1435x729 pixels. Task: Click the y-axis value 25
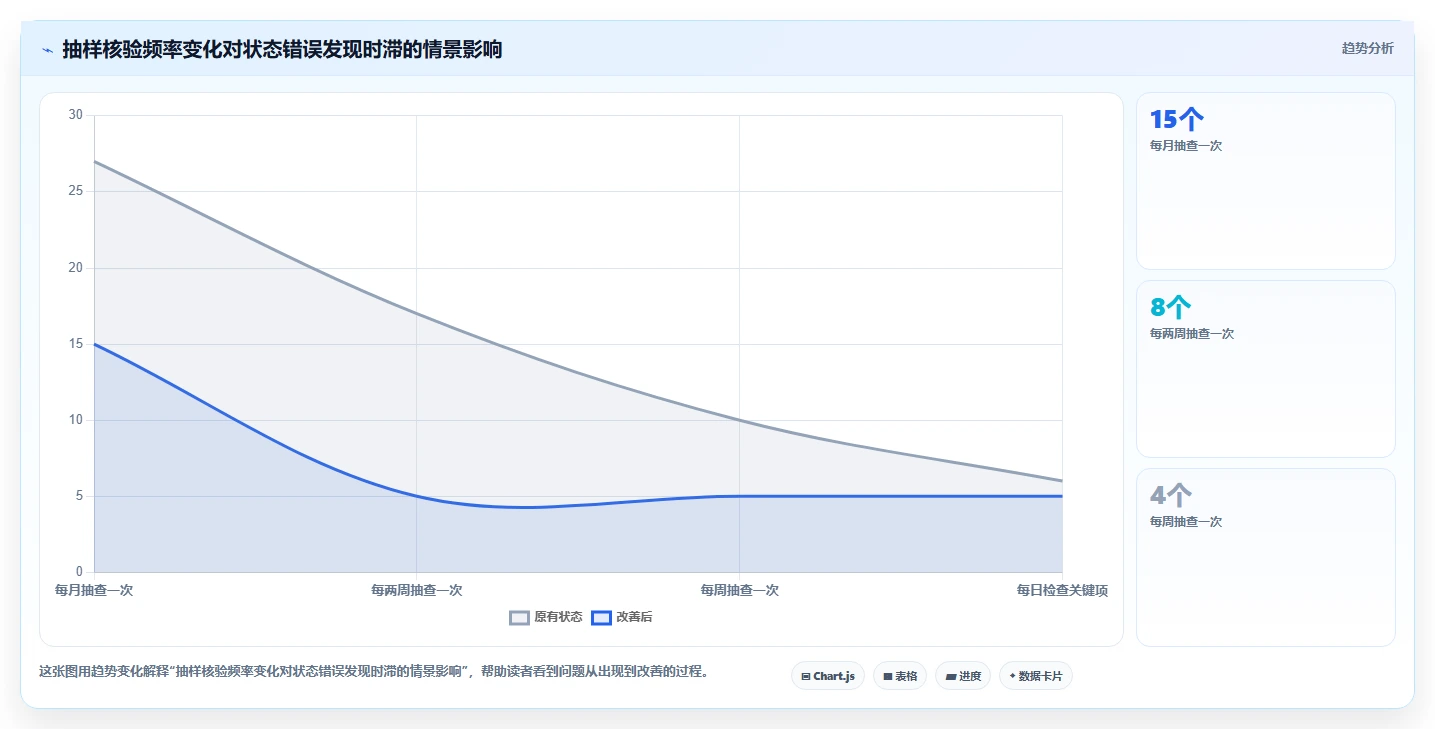pyautogui.click(x=76, y=191)
